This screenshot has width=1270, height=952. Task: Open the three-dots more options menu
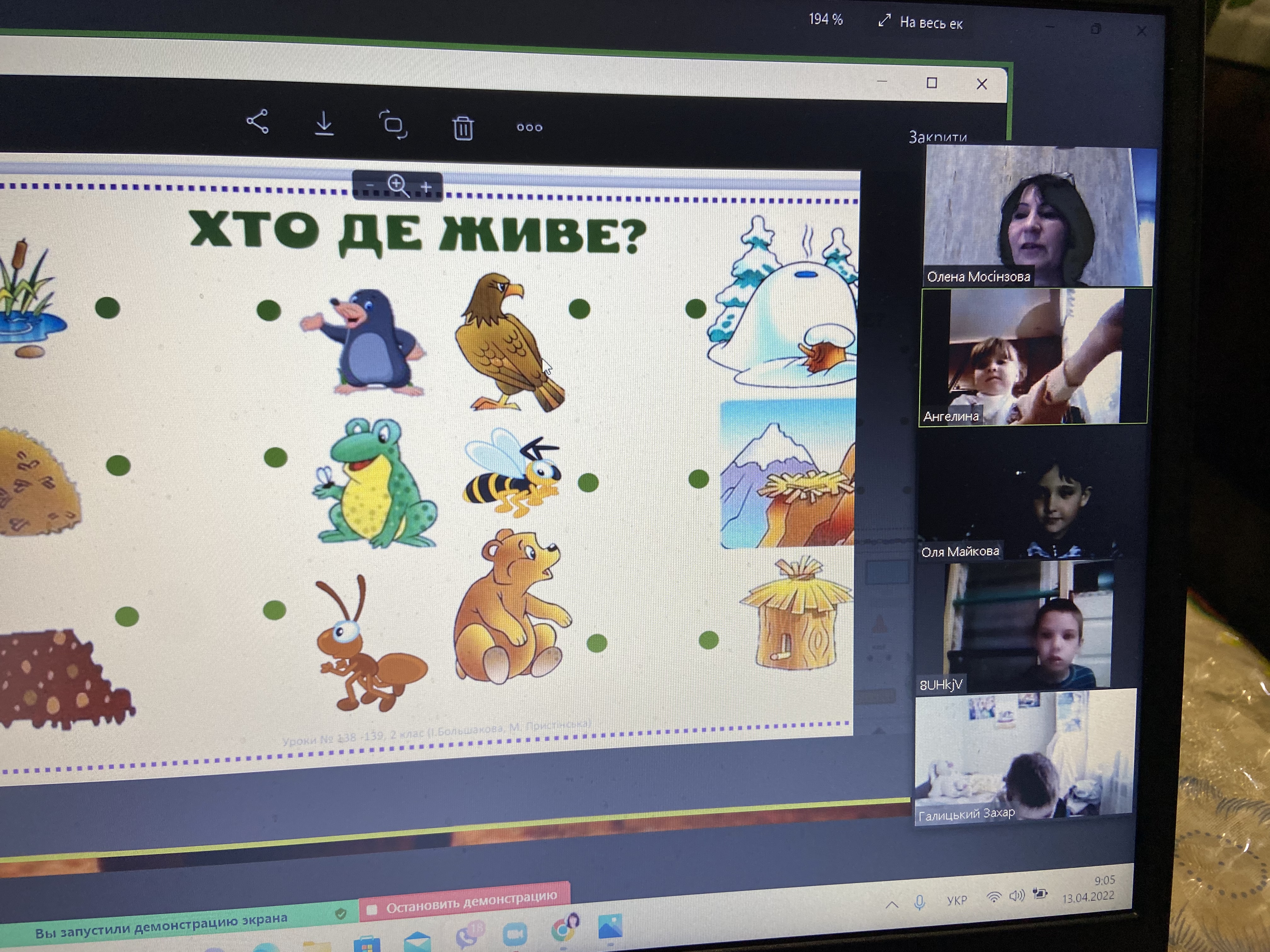(529, 127)
